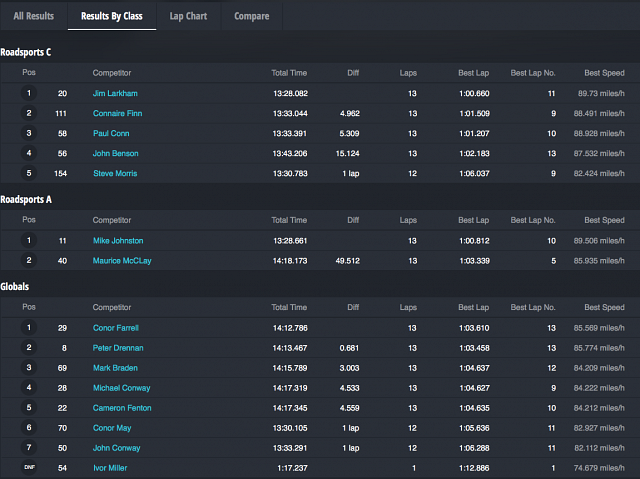Select the Results By Class tab

click(111, 16)
